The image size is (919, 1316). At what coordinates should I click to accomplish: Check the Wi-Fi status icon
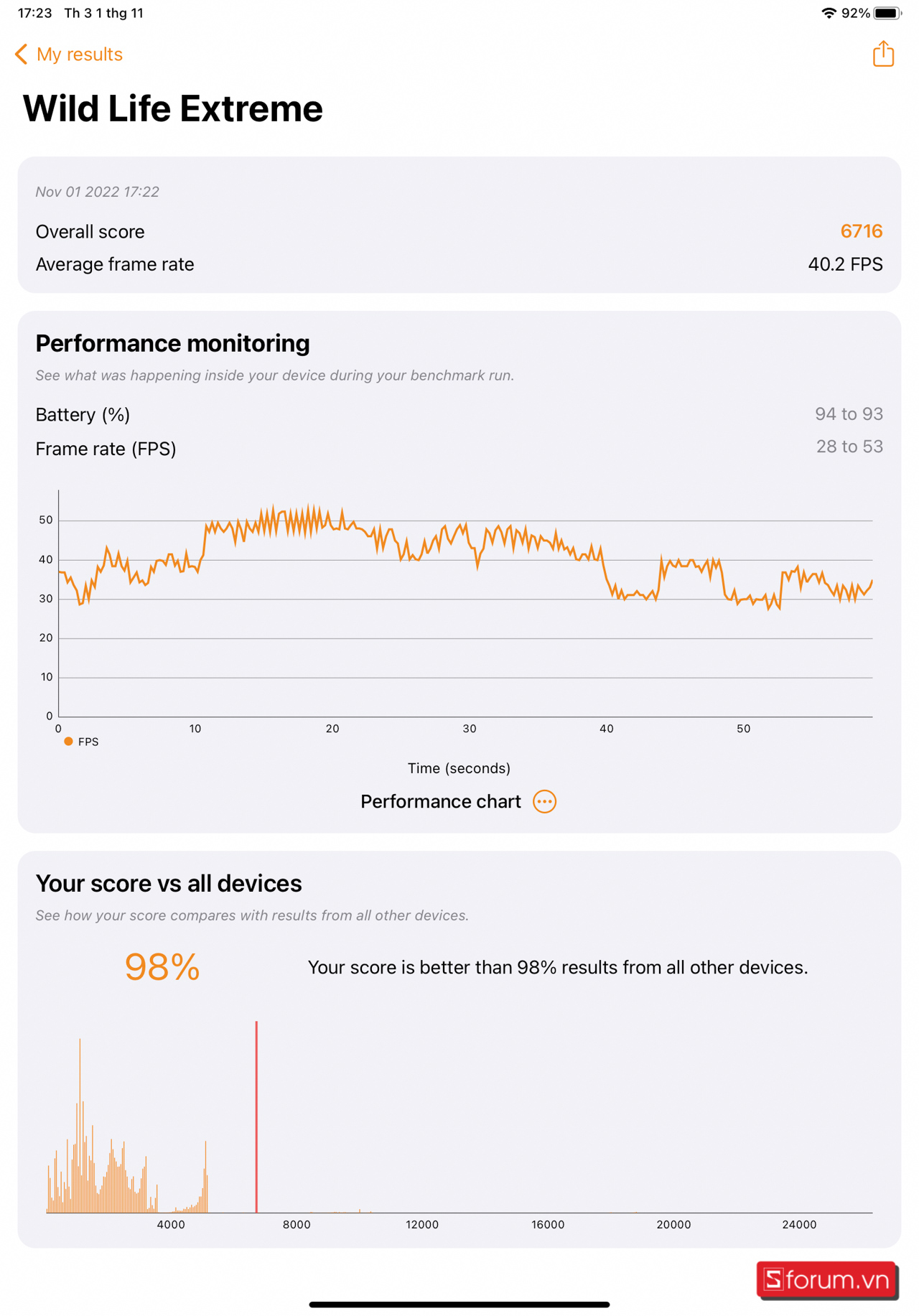(829, 13)
